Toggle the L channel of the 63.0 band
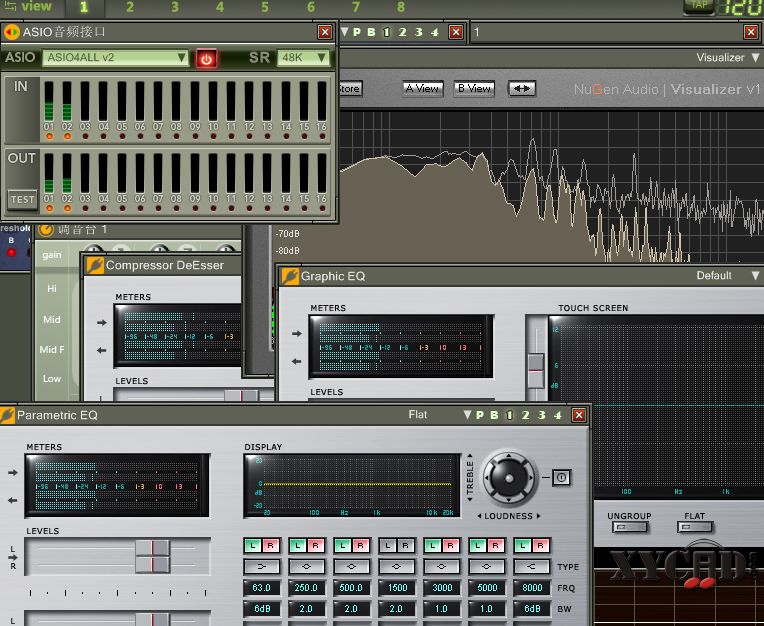 [252, 546]
